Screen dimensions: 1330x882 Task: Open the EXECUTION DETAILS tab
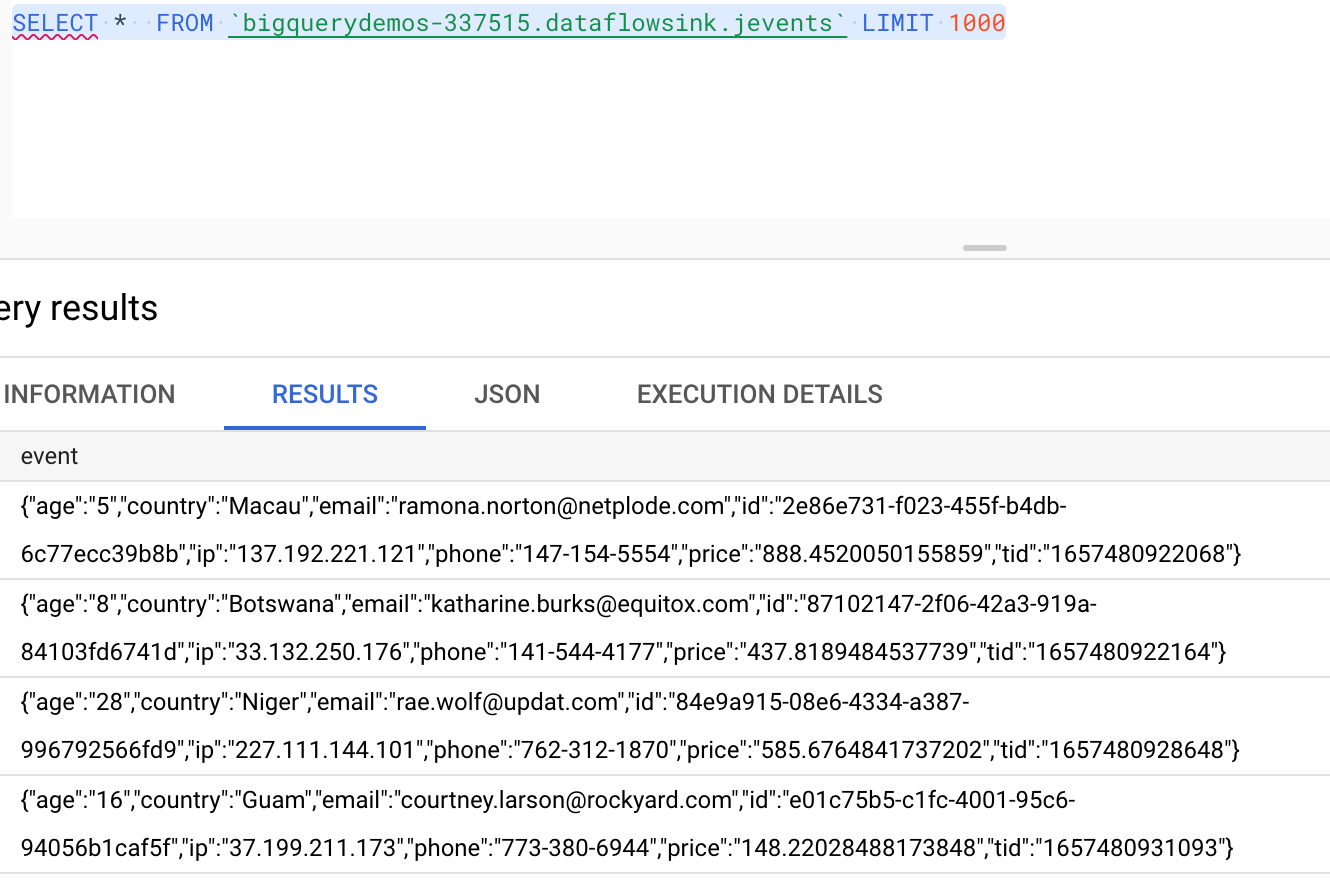(x=759, y=394)
